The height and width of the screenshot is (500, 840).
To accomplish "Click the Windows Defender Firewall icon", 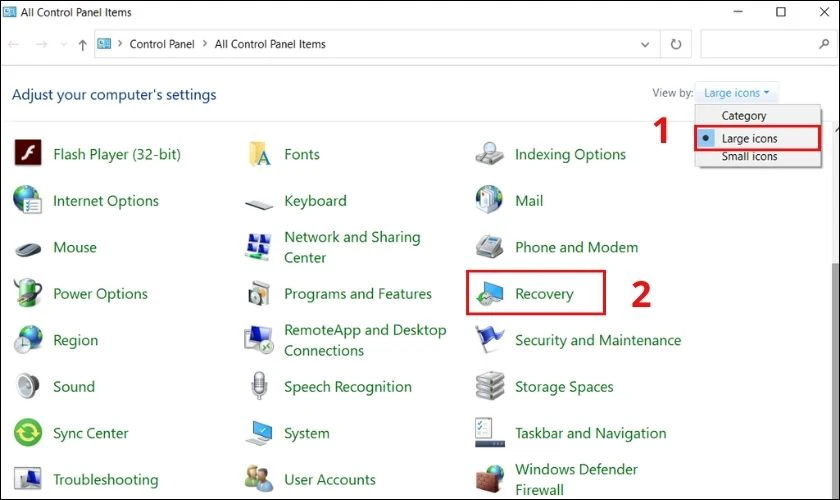I will coord(489,479).
